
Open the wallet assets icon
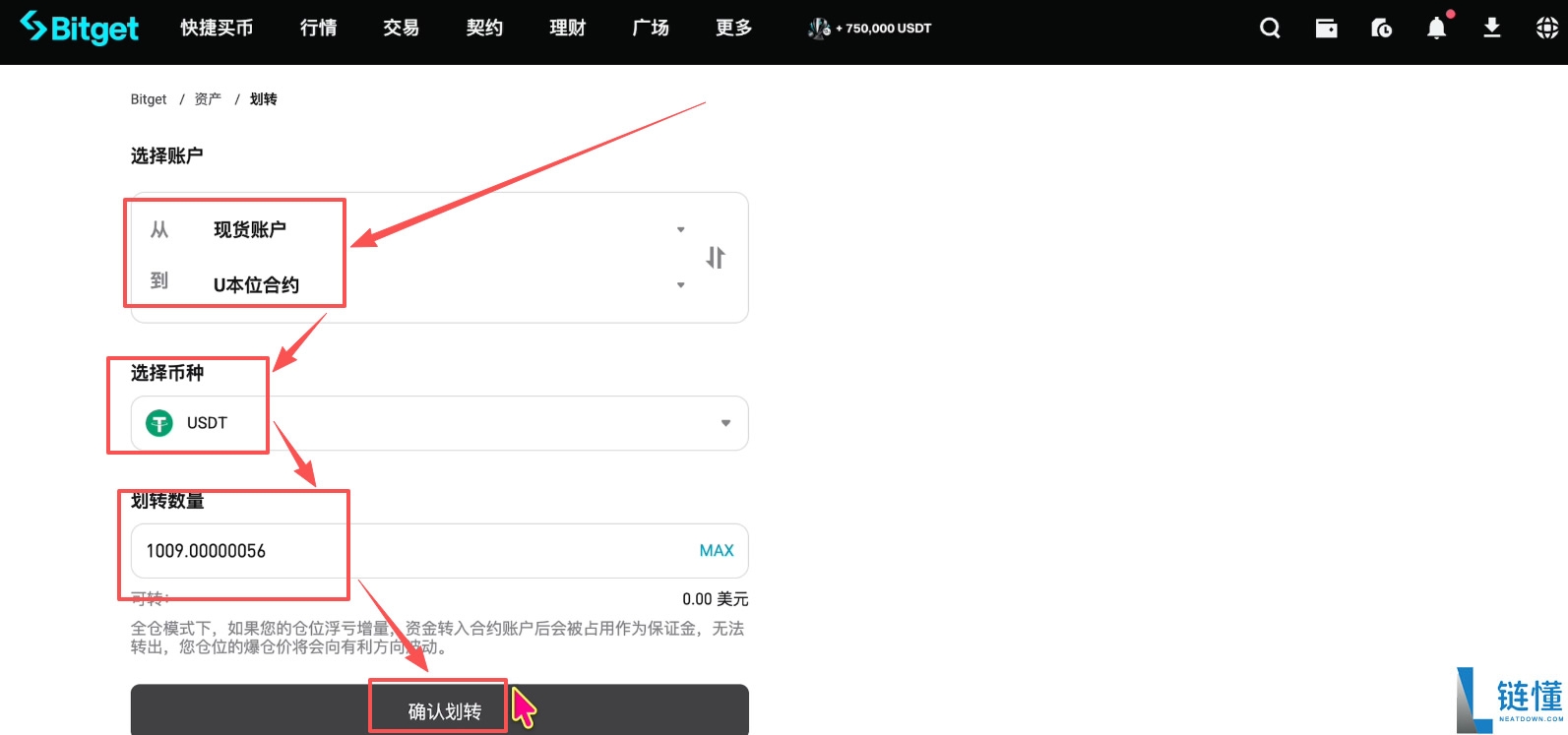pos(1326,28)
